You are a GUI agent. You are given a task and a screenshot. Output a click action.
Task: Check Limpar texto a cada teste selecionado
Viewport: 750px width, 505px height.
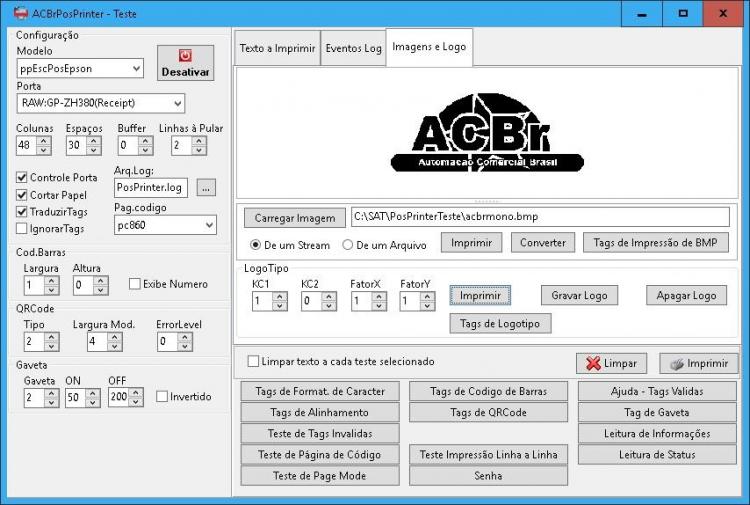tap(253, 362)
